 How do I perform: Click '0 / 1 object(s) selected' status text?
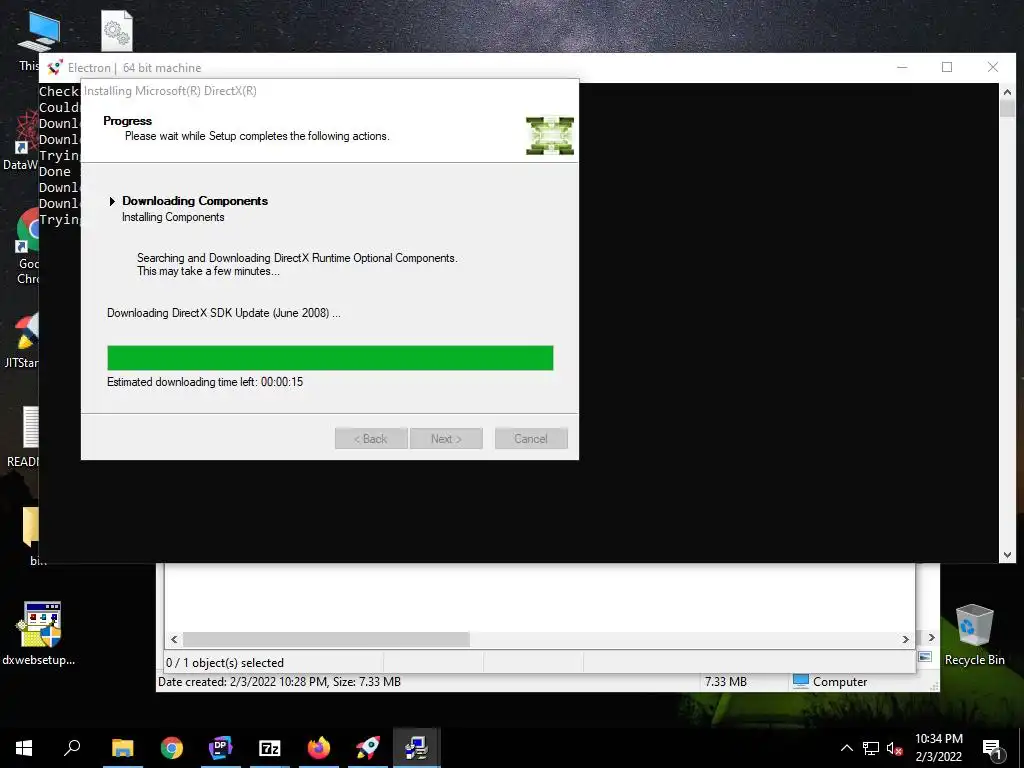(225, 662)
